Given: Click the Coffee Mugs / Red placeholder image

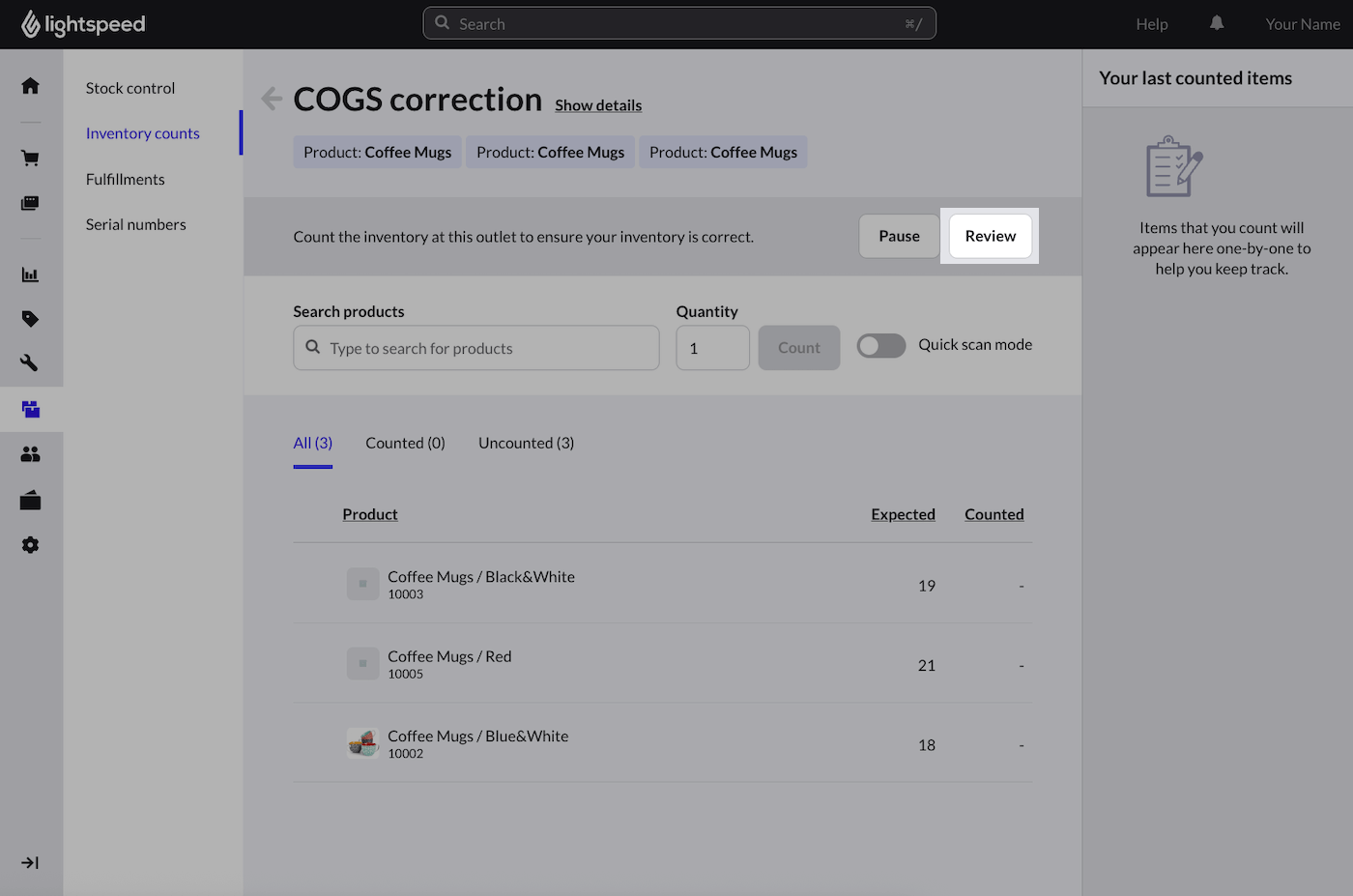Looking at the screenshot, I should tap(362, 663).
